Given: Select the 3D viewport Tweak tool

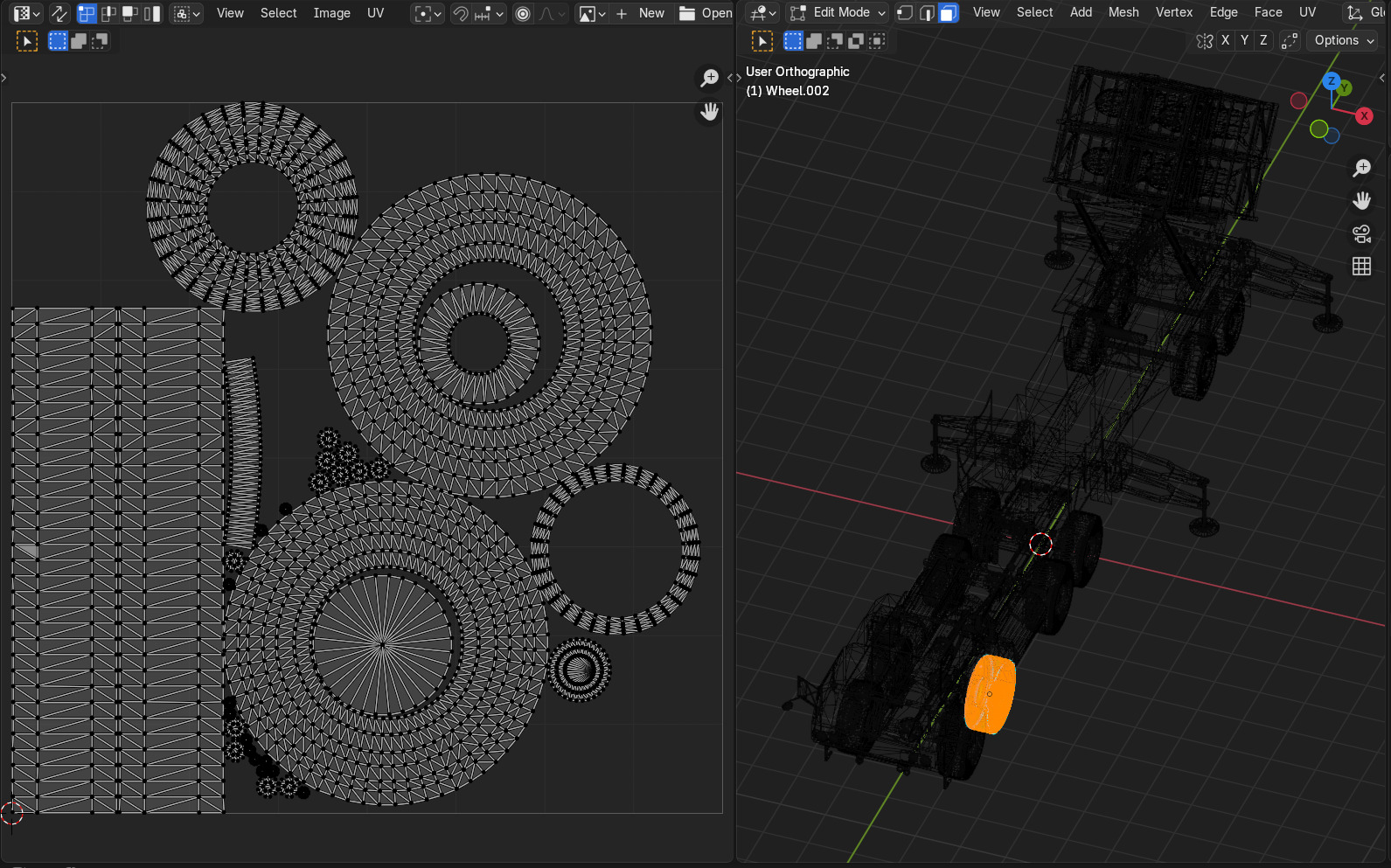Looking at the screenshot, I should [762, 41].
